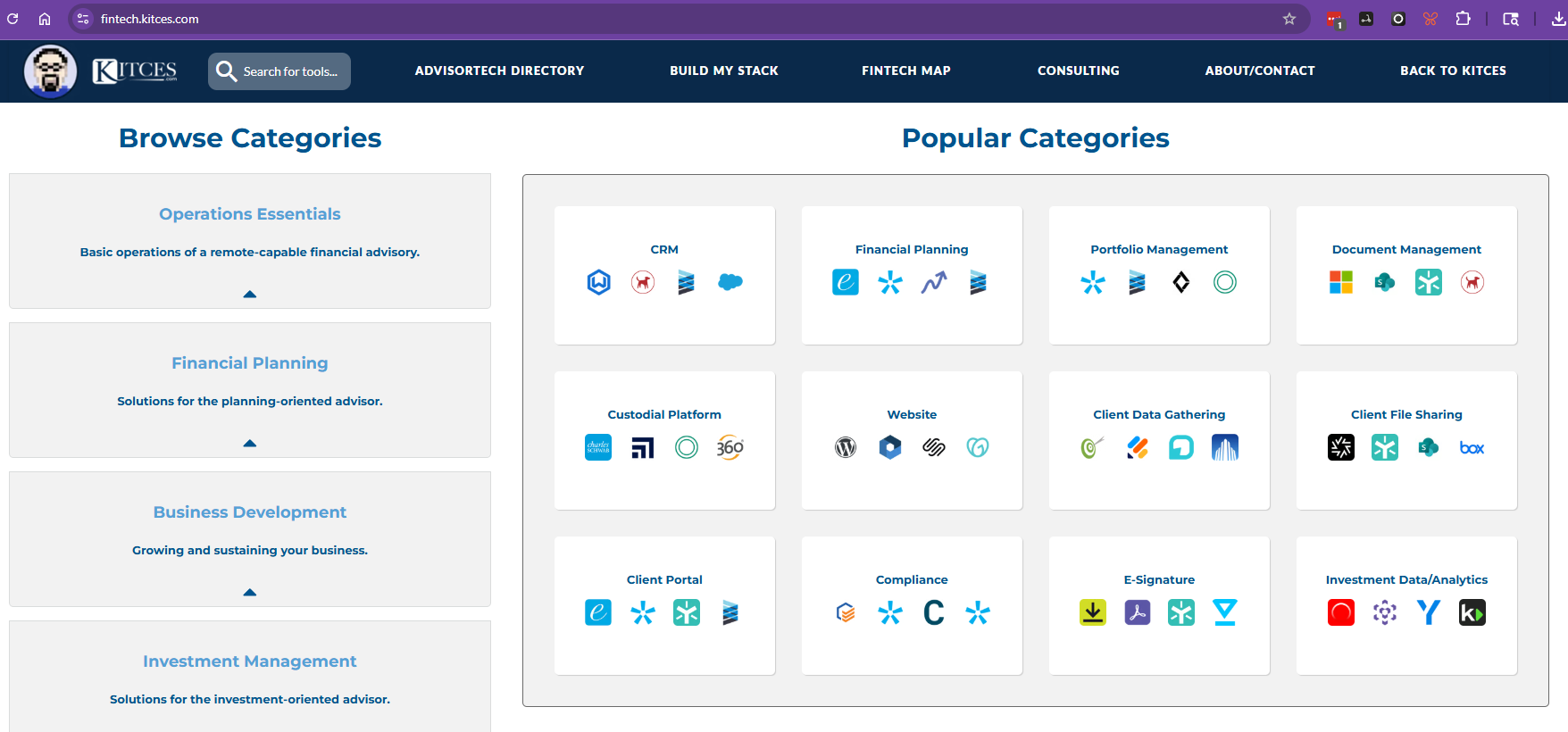
Task: Reload the page using browser refresh button
Action: pyautogui.click(x=13, y=19)
